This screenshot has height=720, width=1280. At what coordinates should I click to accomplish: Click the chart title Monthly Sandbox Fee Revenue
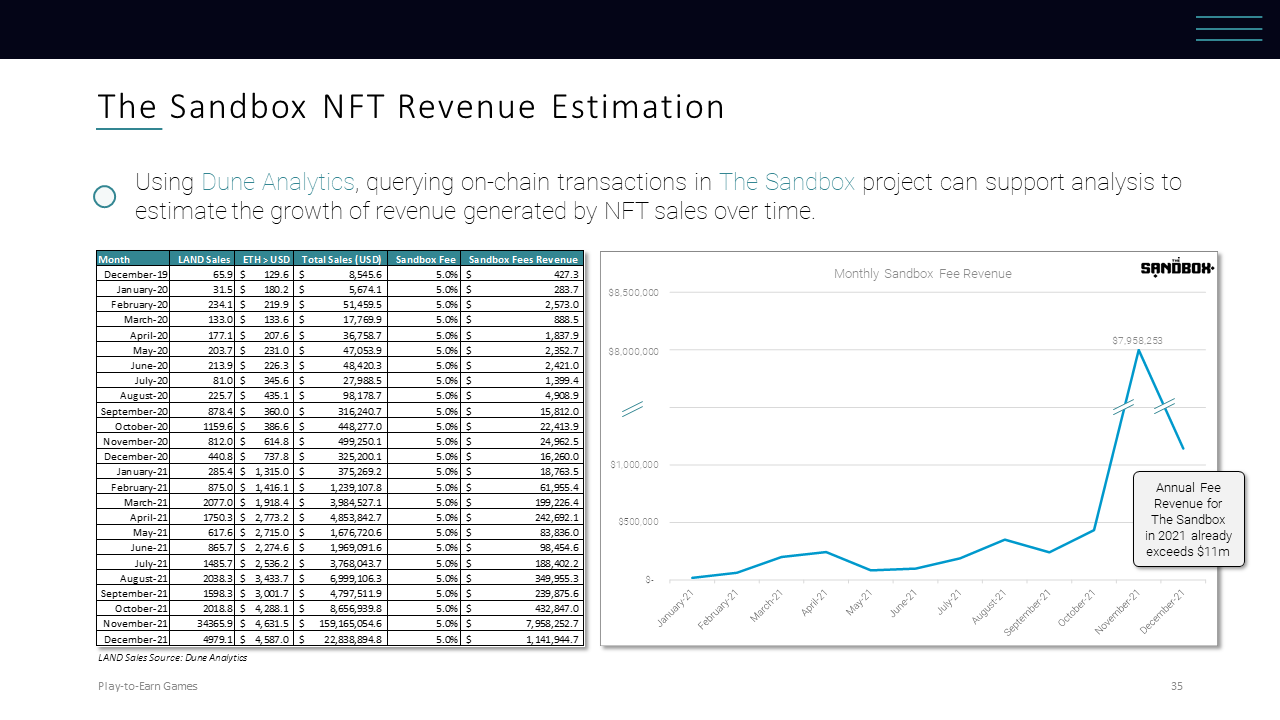(x=923, y=274)
